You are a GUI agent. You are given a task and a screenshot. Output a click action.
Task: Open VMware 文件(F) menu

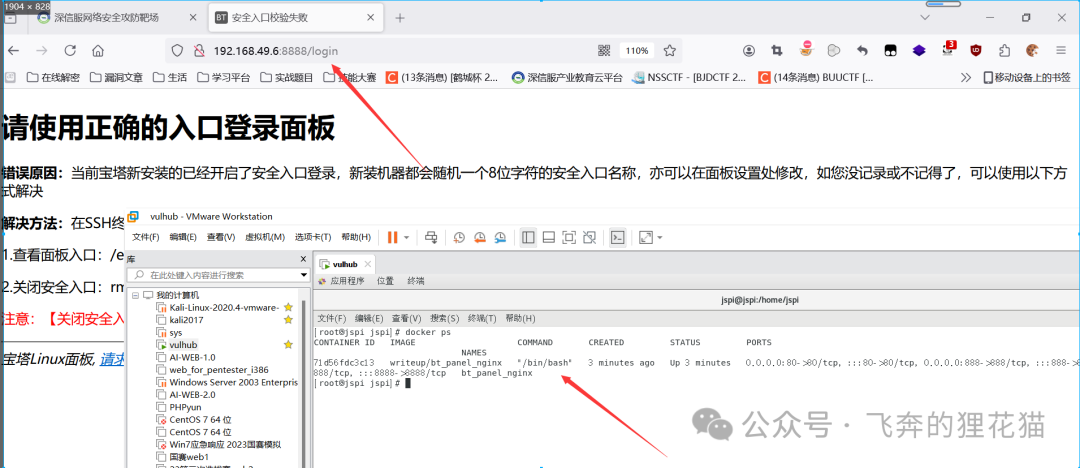tap(146, 237)
